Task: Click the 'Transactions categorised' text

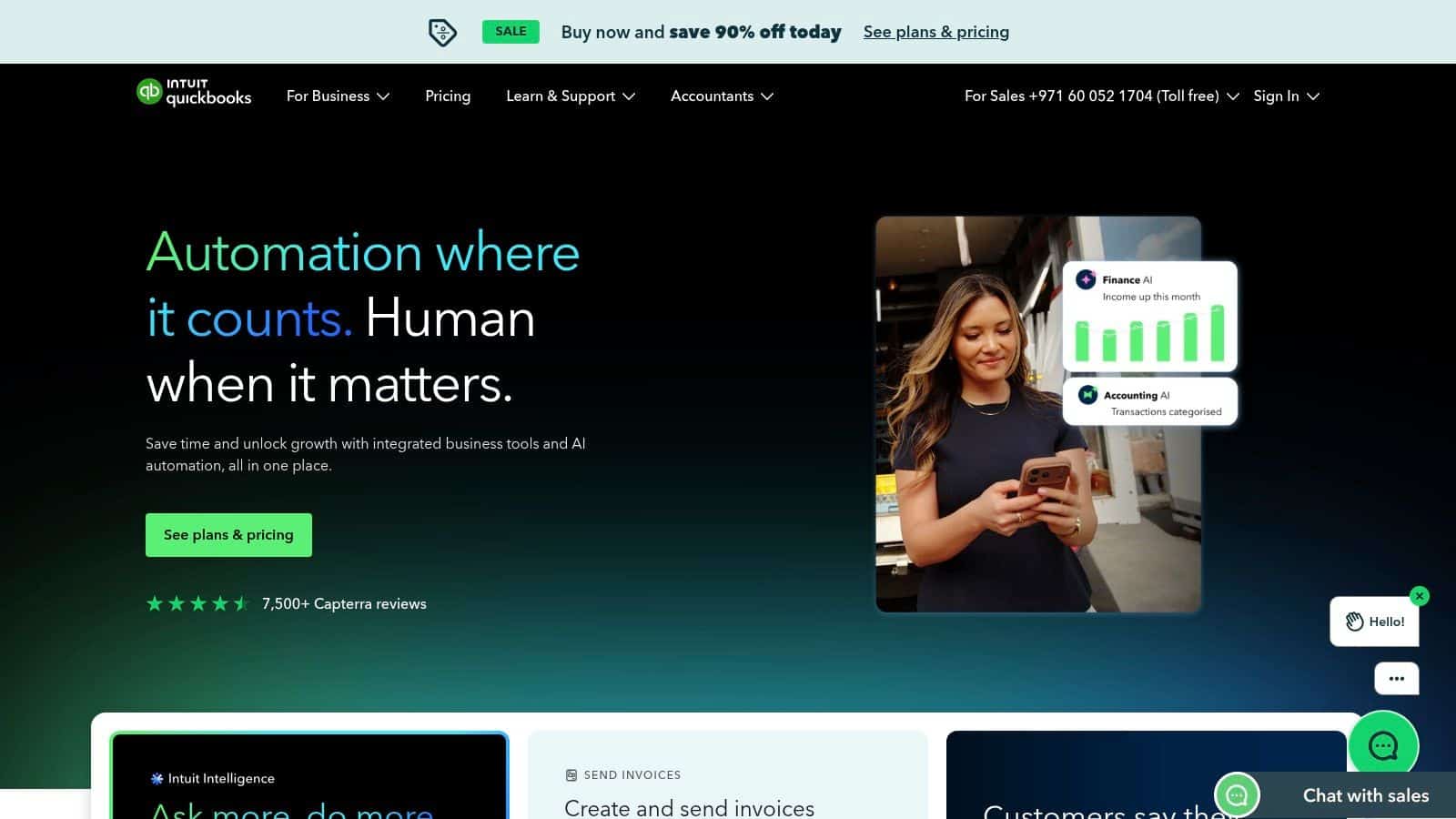Action: (x=1167, y=411)
